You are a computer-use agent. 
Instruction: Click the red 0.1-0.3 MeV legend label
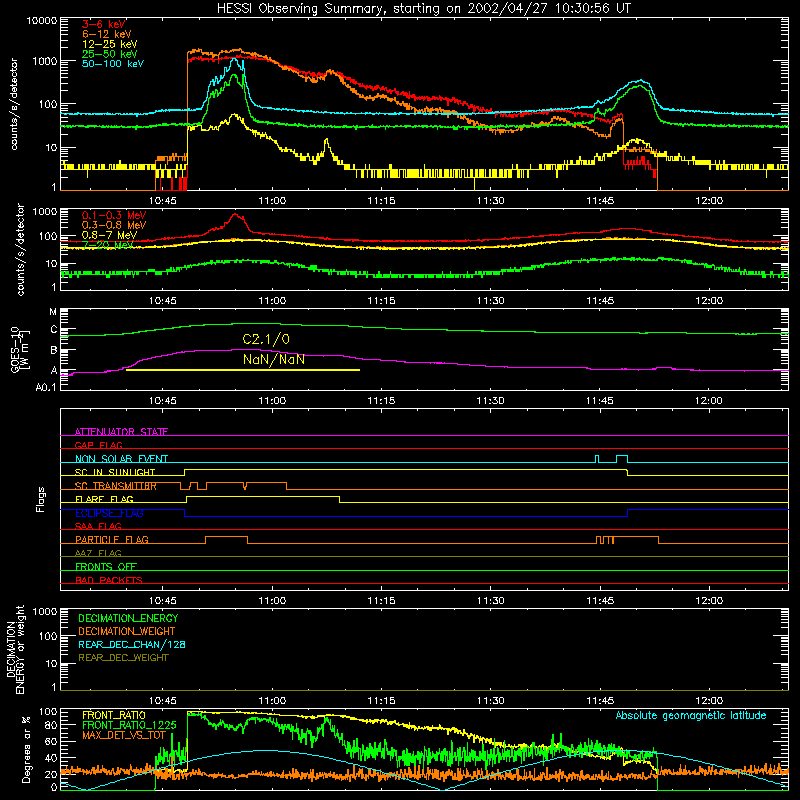tap(114, 215)
